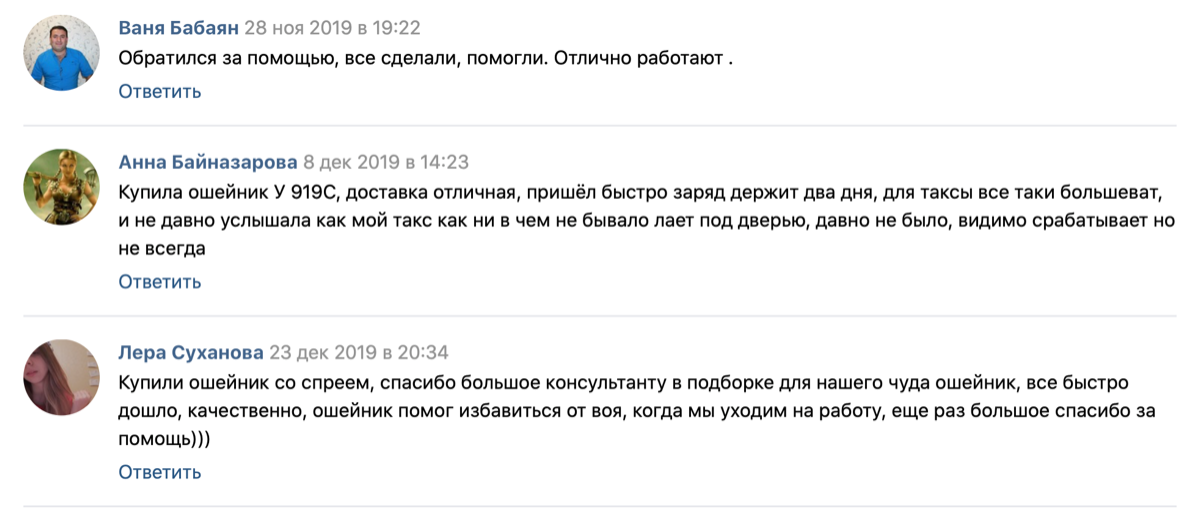Click the line starting 'Купили ошейник со спреем'
Viewport: 1200px width, 513px height.
point(623,383)
